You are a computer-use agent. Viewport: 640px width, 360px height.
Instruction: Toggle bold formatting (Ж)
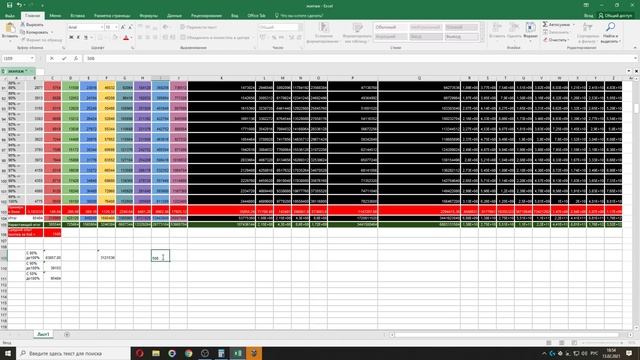click(x=71, y=38)
